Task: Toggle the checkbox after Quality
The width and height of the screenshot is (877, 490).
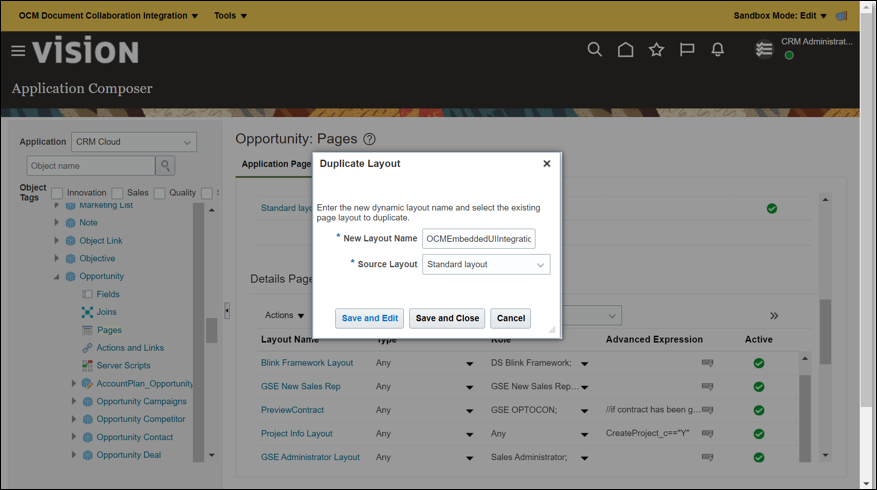Action: point(206,193)
